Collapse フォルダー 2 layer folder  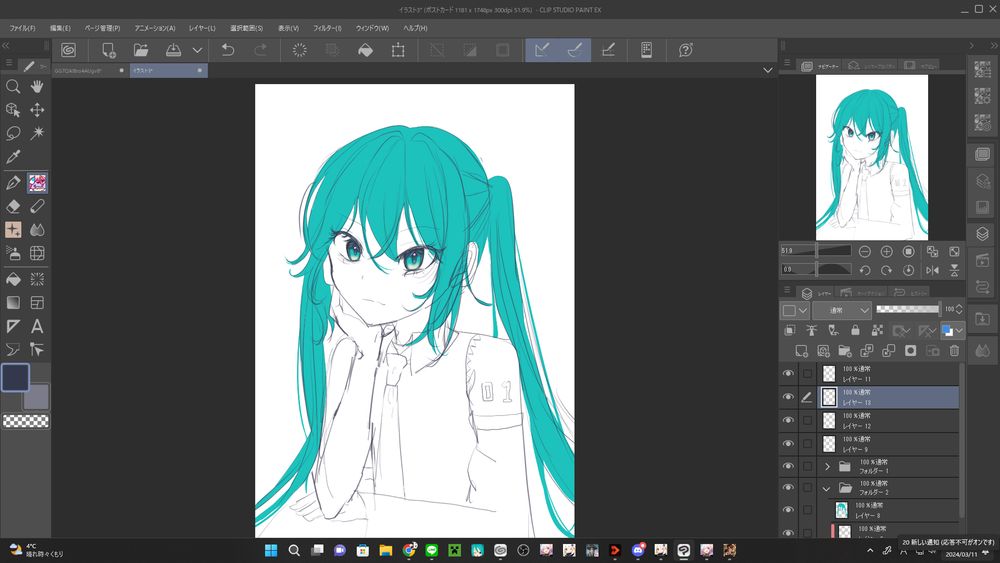(827, 488)
